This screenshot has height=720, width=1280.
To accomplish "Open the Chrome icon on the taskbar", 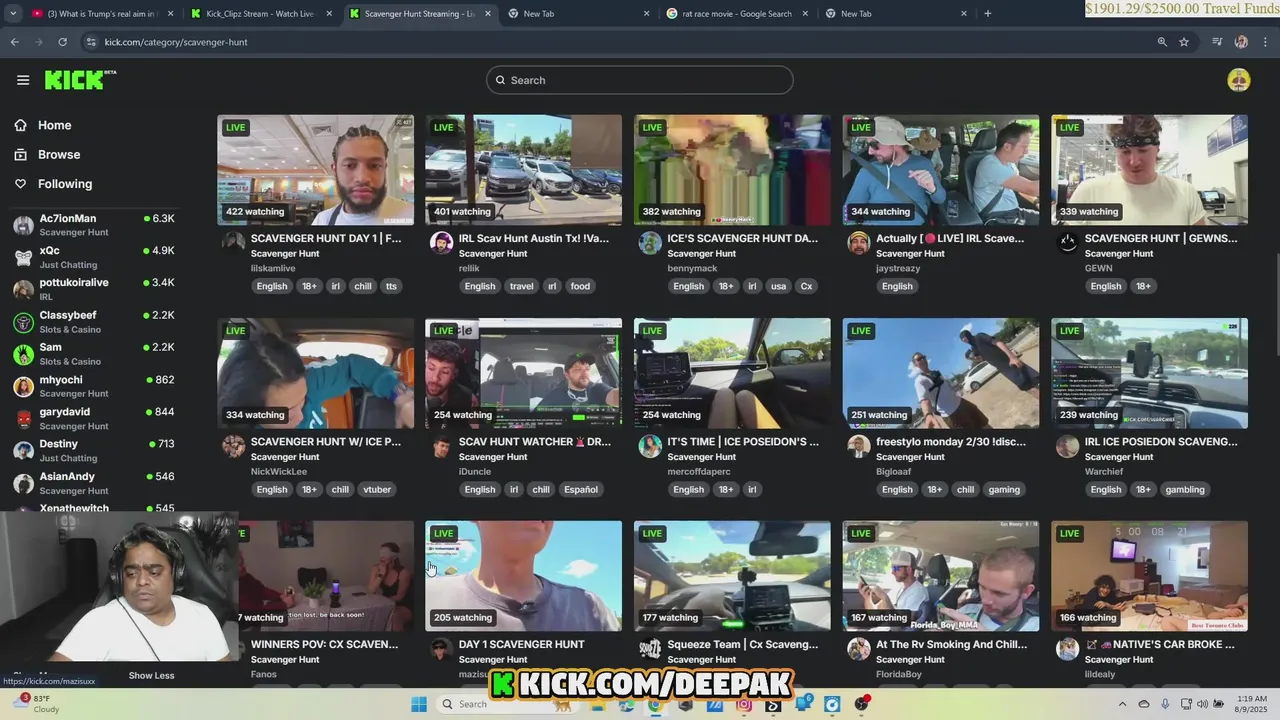I will [654, 704].
